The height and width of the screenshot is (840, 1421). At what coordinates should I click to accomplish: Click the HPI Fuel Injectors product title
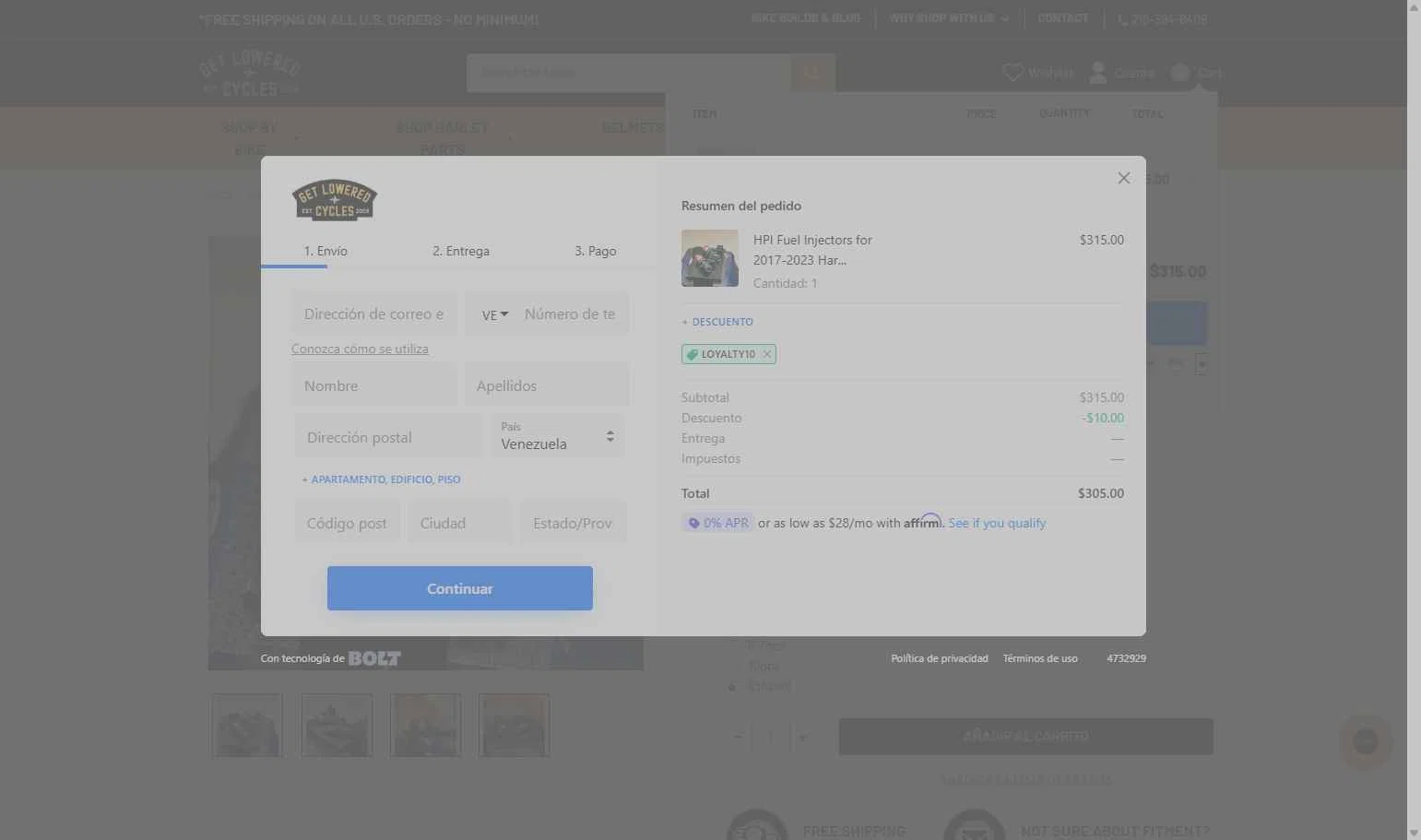(x=812, y=250)
